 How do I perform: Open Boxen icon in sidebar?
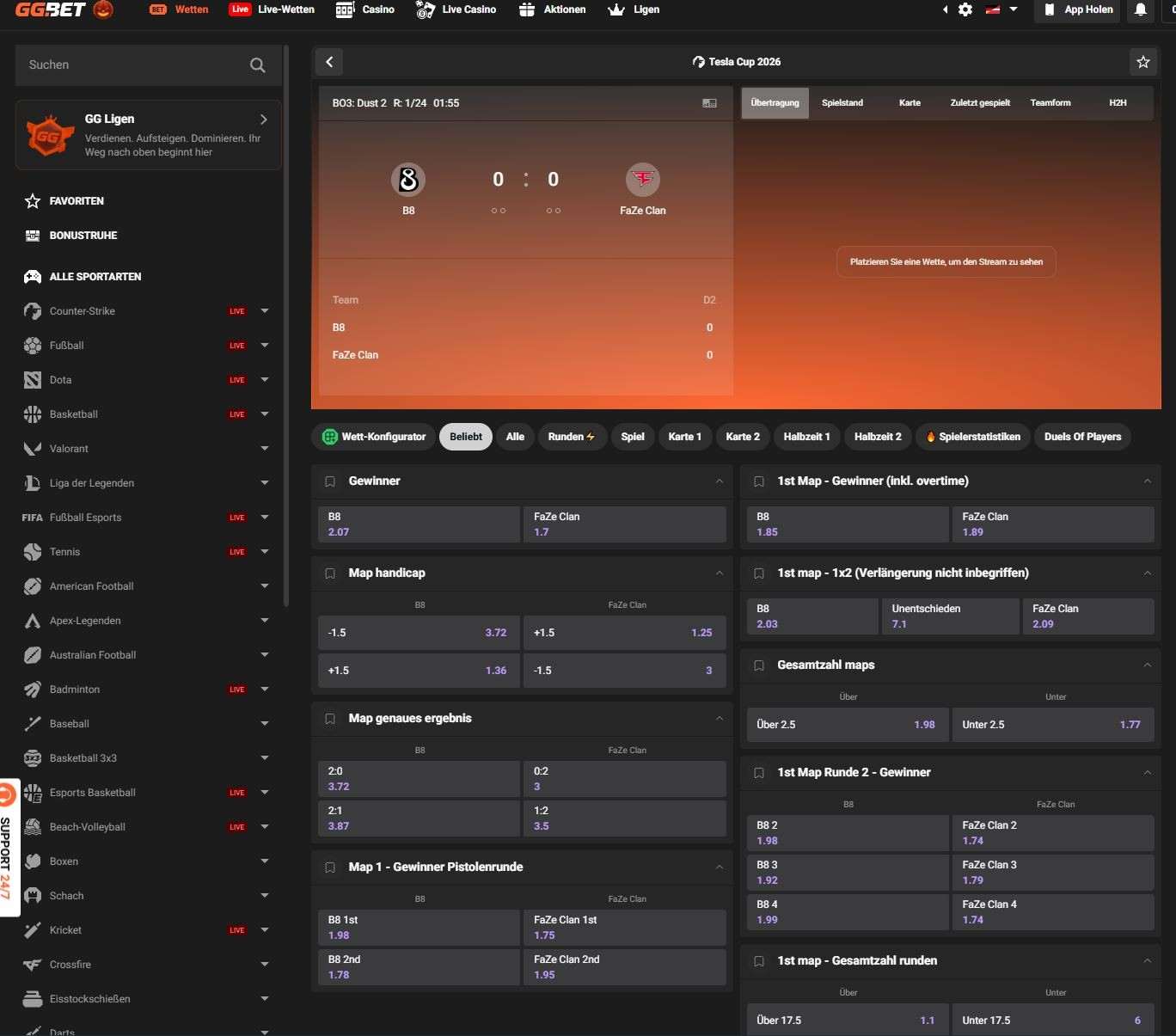click(x=33, y=861)
